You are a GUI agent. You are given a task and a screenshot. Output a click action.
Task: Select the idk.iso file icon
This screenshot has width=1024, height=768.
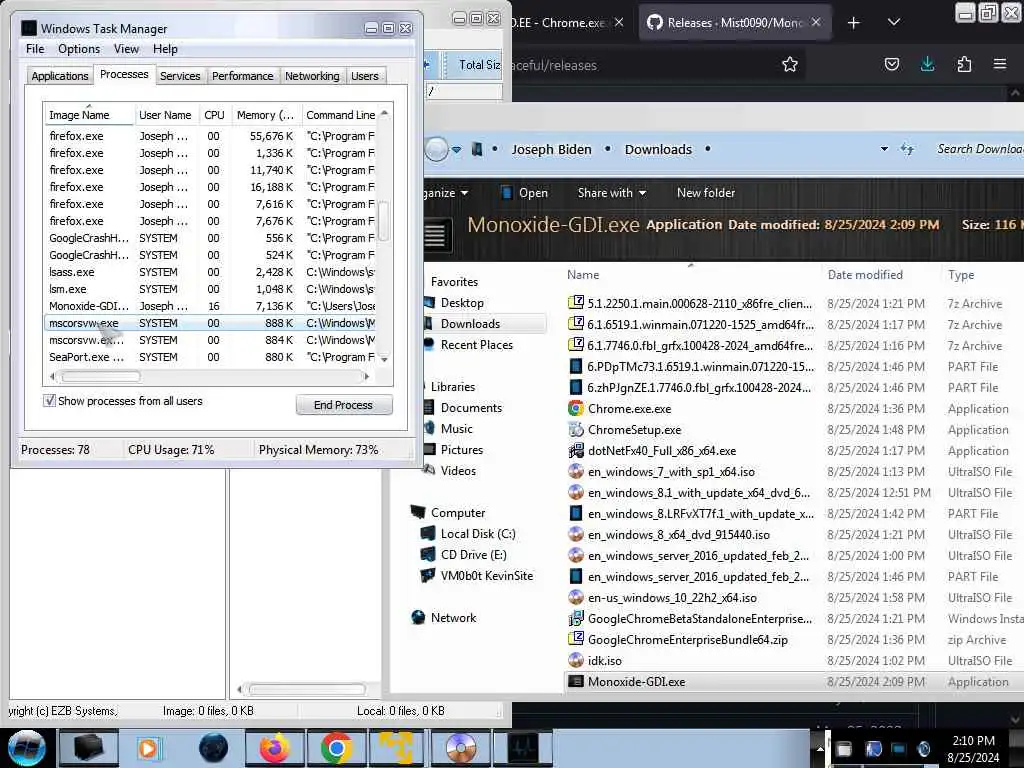(575, 660)
